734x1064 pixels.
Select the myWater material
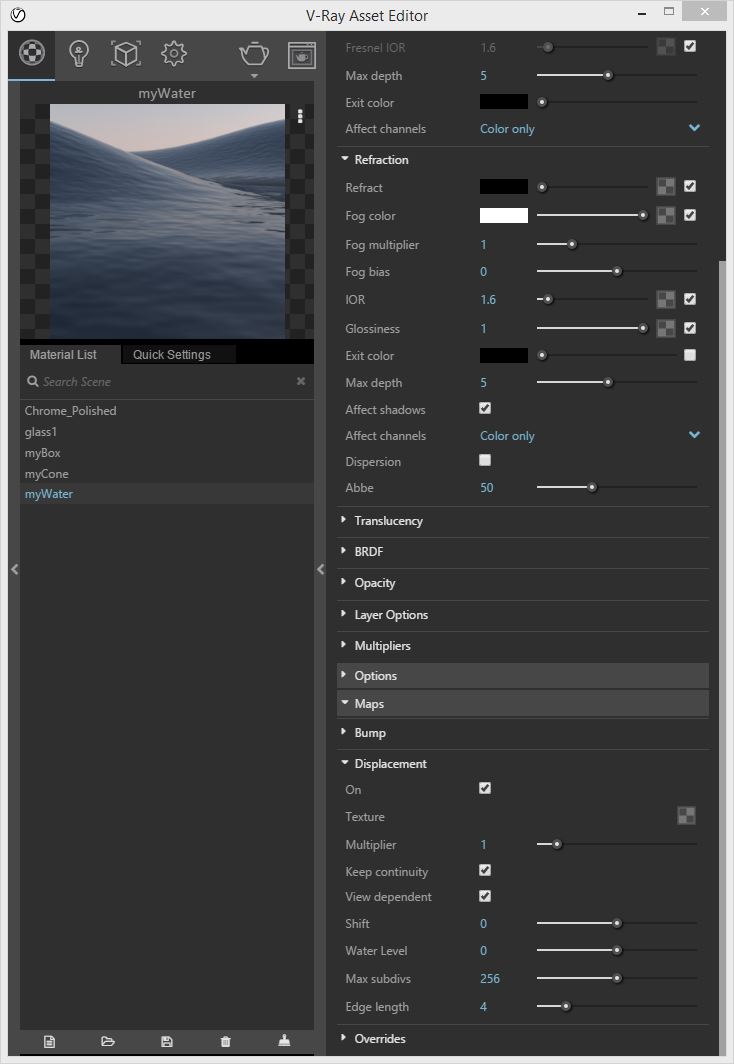[167, 494]
